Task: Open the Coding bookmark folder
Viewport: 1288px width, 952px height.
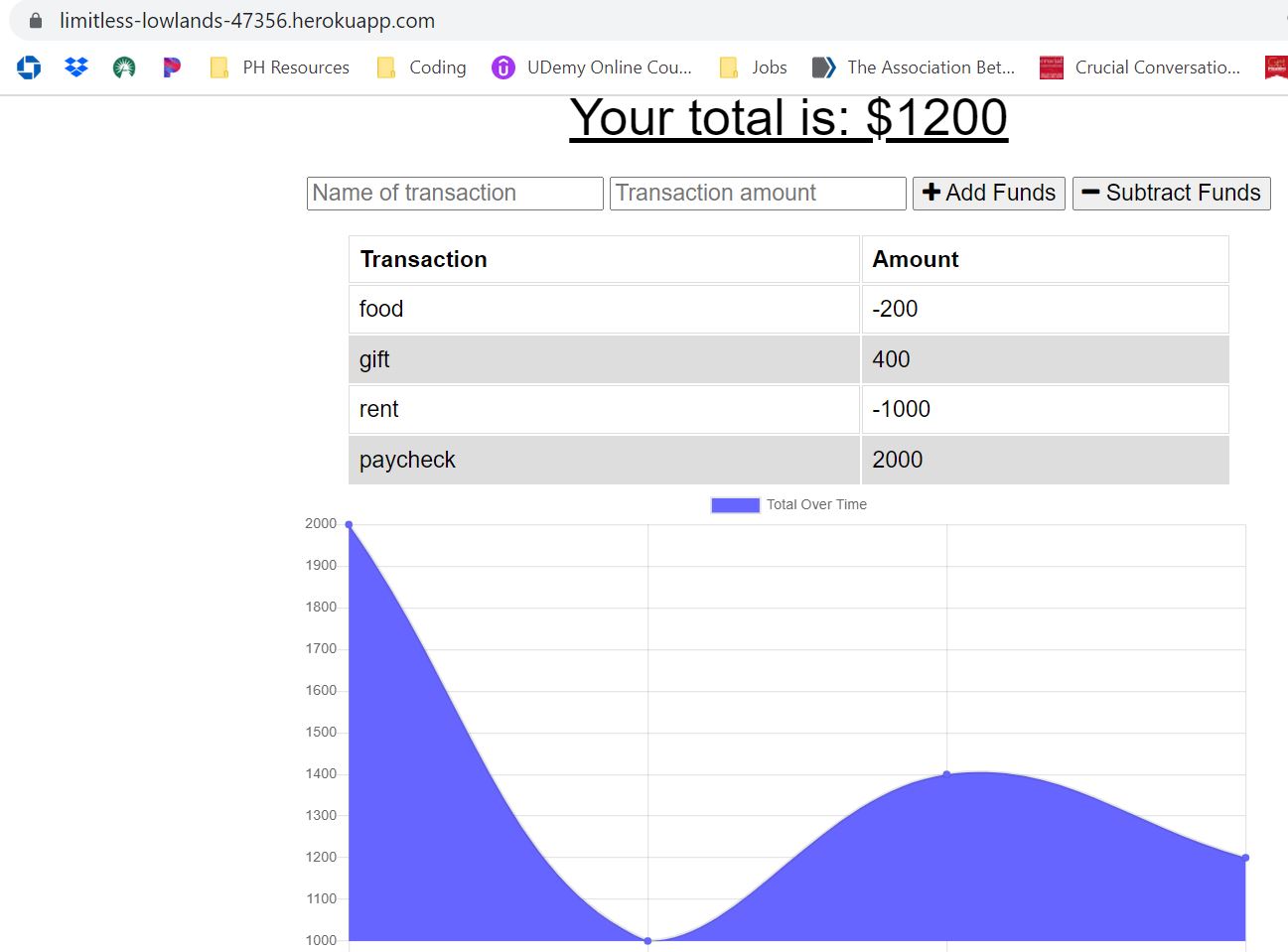Action: (x=421, y=68)
